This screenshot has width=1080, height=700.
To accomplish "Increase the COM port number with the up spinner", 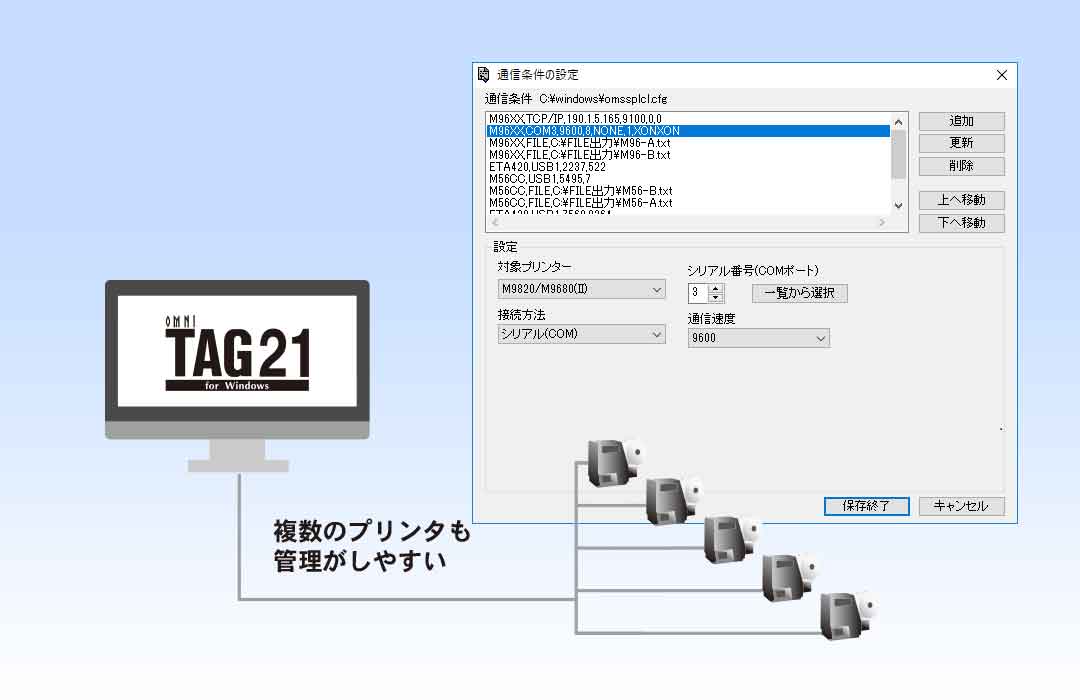I will pyautogui.click(x=716, y=289).
